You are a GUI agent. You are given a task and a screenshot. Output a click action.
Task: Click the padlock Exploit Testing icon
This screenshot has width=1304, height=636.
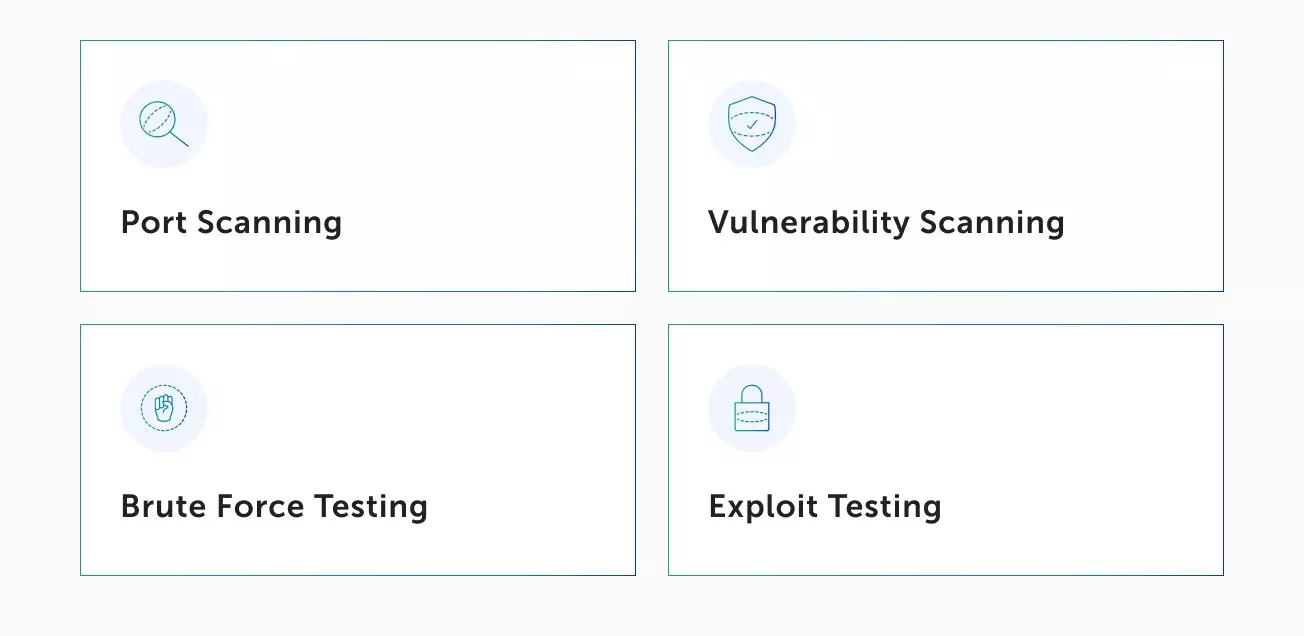click(752, 409)
